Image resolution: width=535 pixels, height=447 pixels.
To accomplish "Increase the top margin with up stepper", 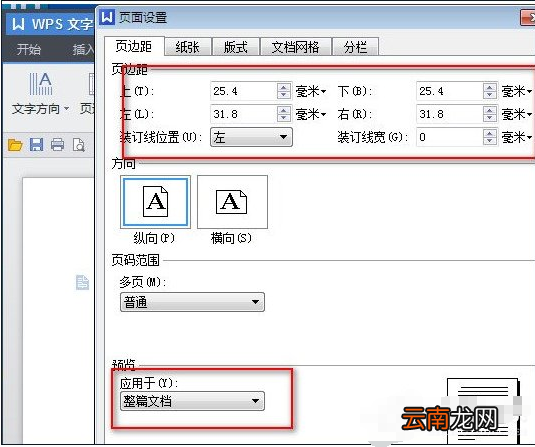I will click(x=284, y=87).
